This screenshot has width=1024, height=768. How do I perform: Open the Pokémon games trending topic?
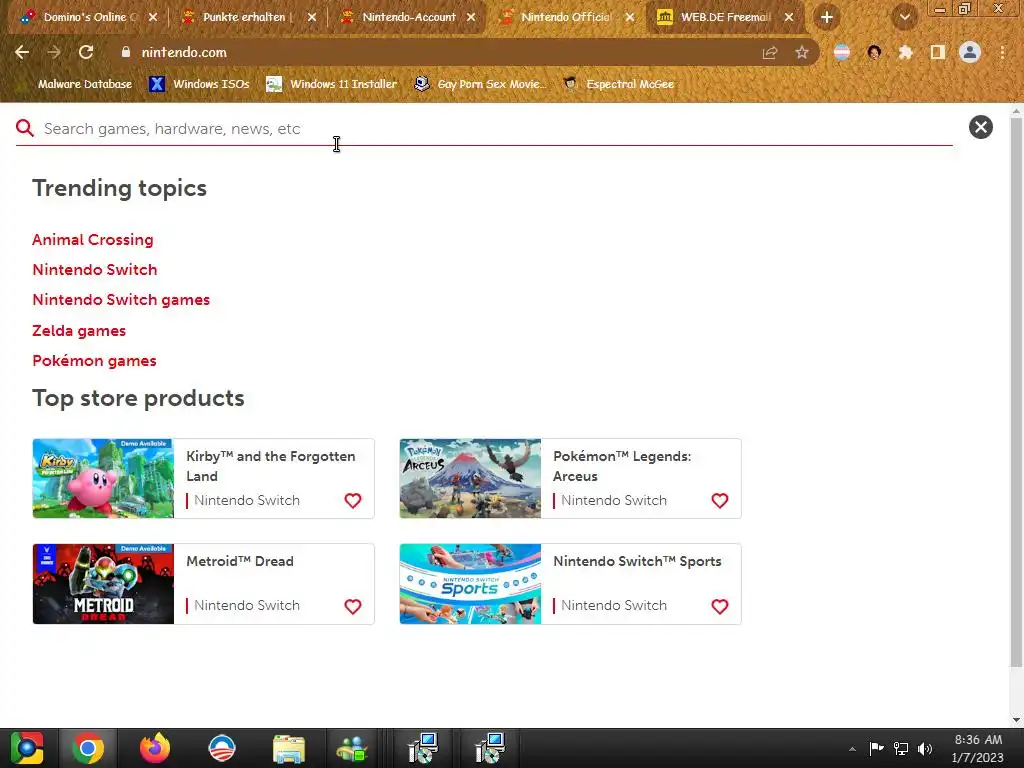pos(94,360)
